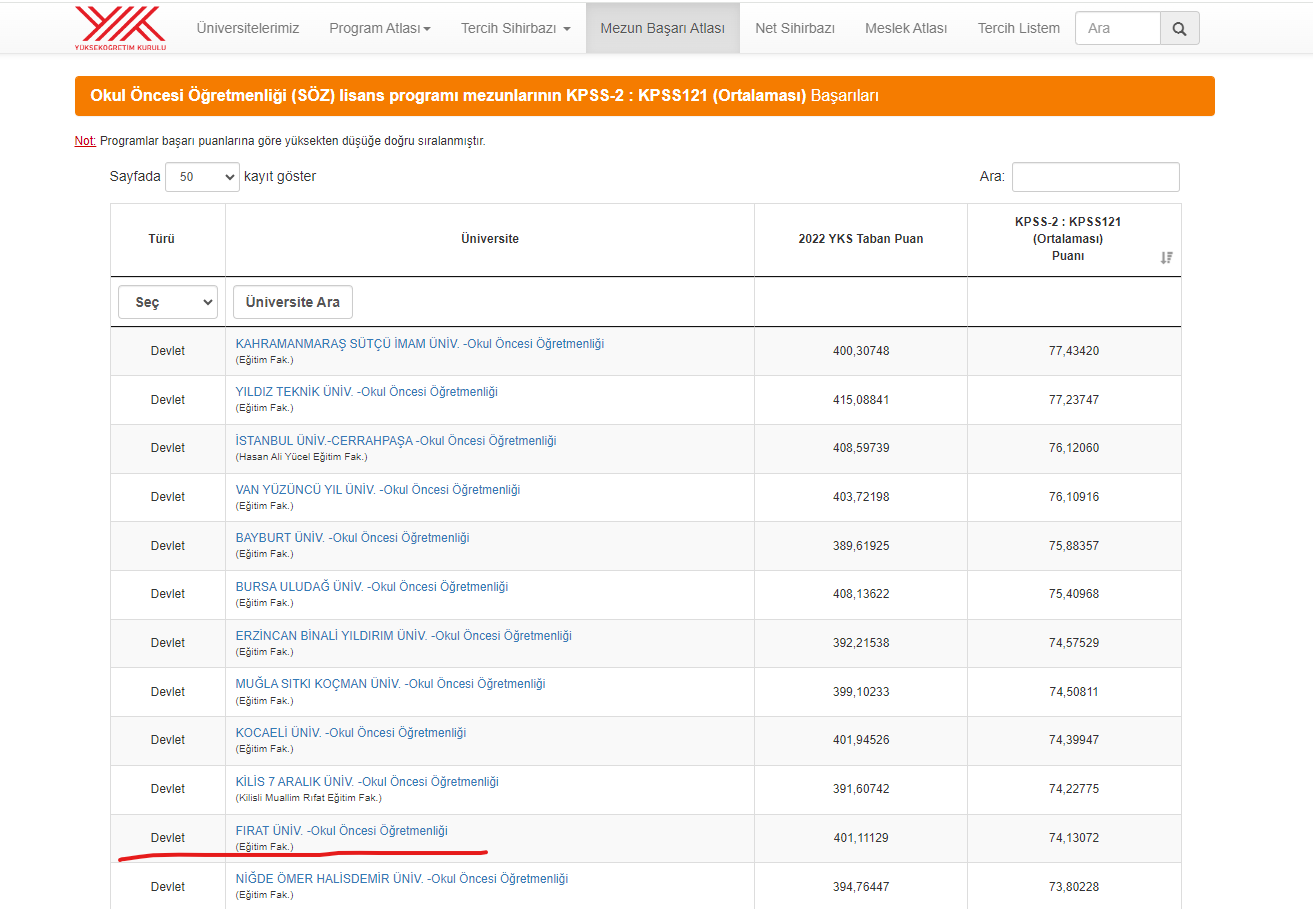
Task: Open Bursa Uludağ Üniv. link
Action: [x=372, y=587]
